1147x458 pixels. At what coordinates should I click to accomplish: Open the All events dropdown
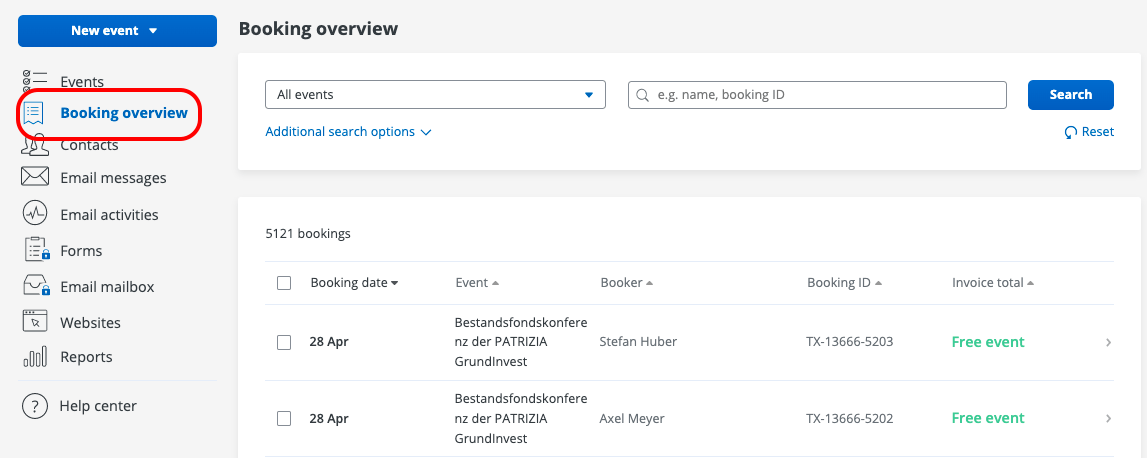coord(435,95)
